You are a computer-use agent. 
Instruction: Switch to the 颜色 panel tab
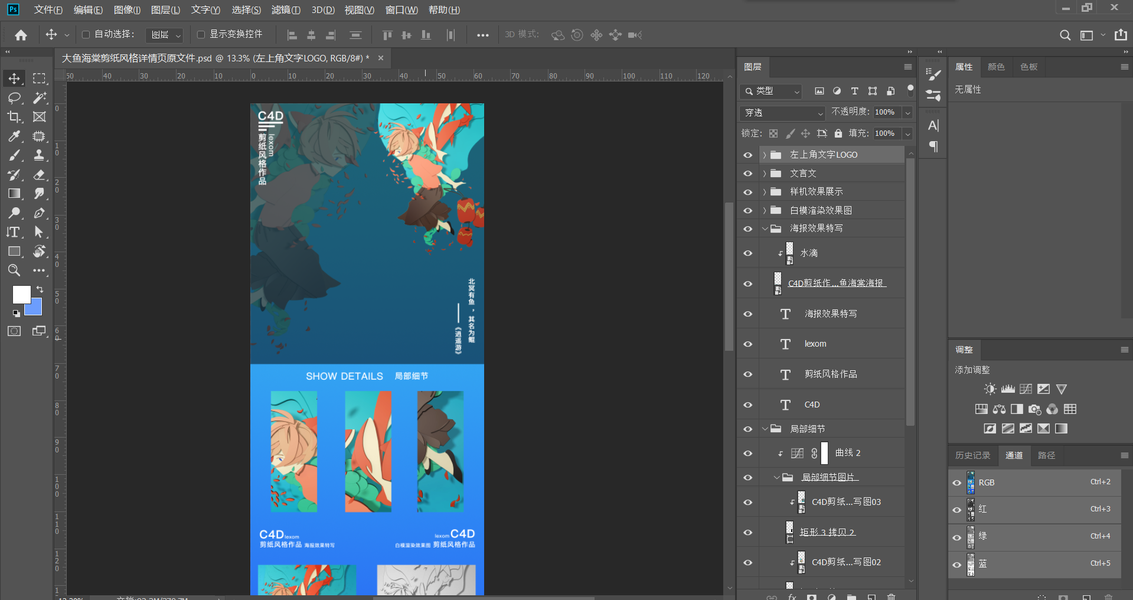(996, 67)
